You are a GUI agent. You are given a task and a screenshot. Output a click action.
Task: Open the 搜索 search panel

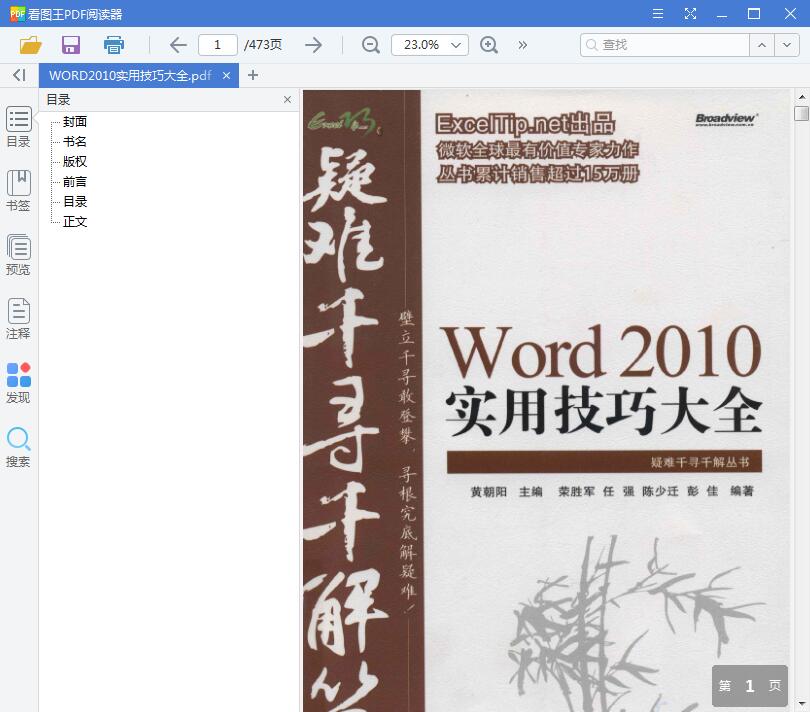19,447
